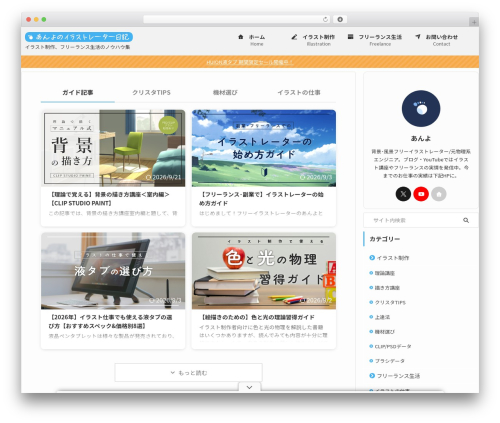Click the magnifying glass search icon

coord(466,220)
